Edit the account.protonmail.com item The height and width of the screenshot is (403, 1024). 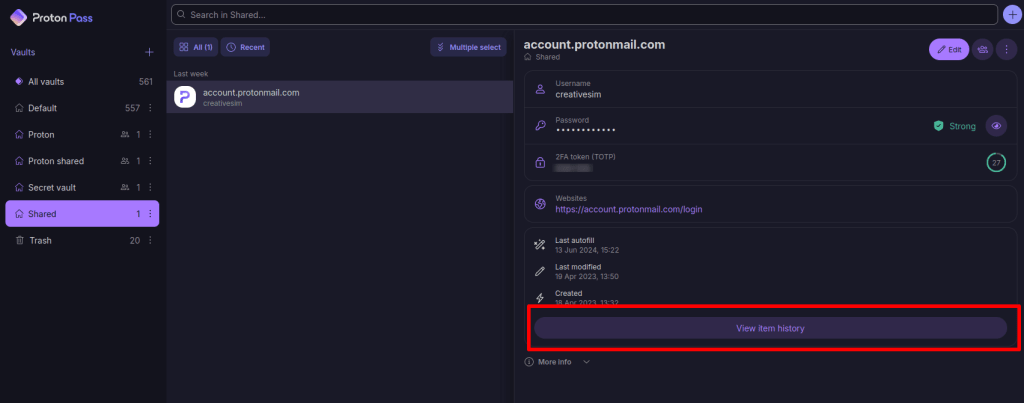point(949,49)
